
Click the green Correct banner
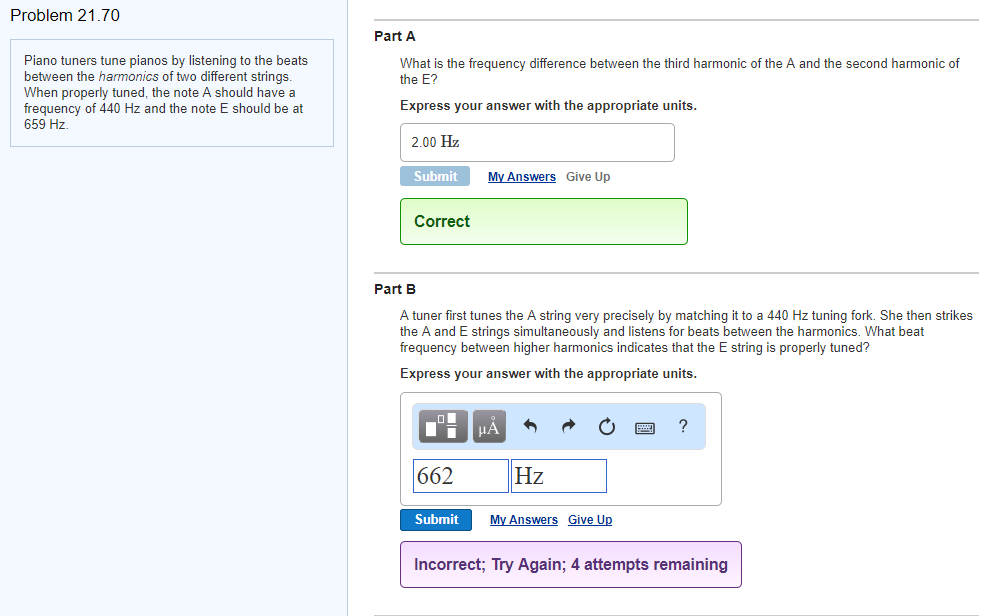pyautogui.click(x=543, y=221)
